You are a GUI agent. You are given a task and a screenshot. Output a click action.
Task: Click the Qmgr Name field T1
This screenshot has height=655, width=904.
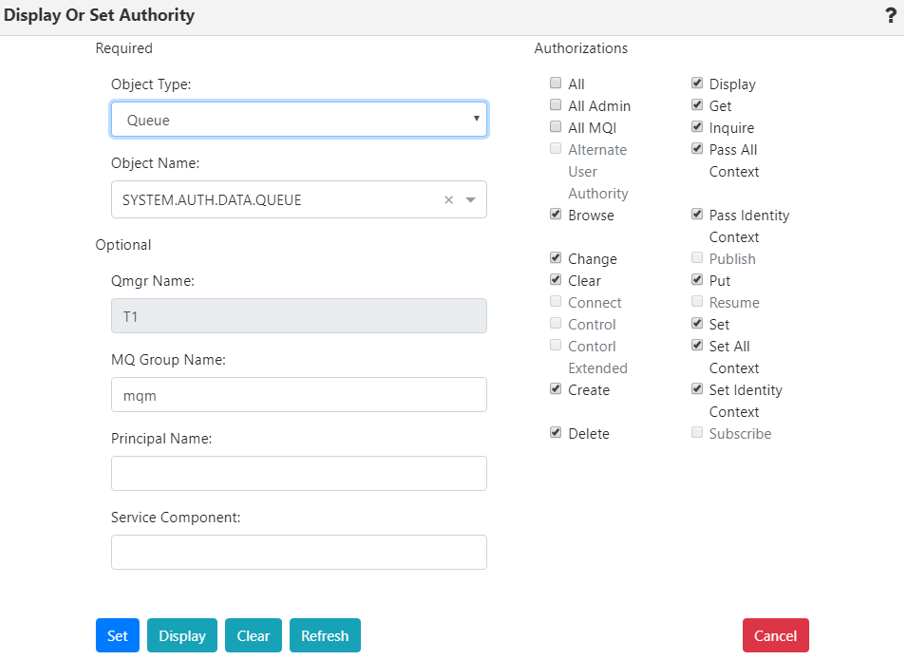[299, 316]
